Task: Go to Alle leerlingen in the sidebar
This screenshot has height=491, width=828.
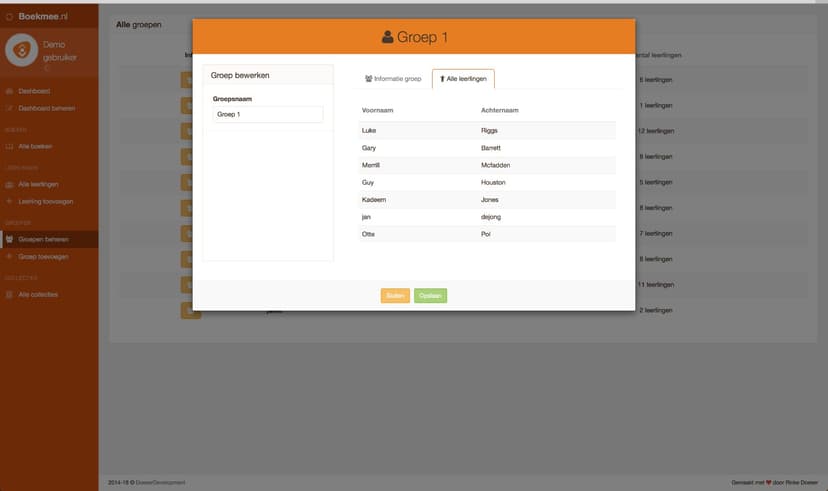Action: pos(39,184)
